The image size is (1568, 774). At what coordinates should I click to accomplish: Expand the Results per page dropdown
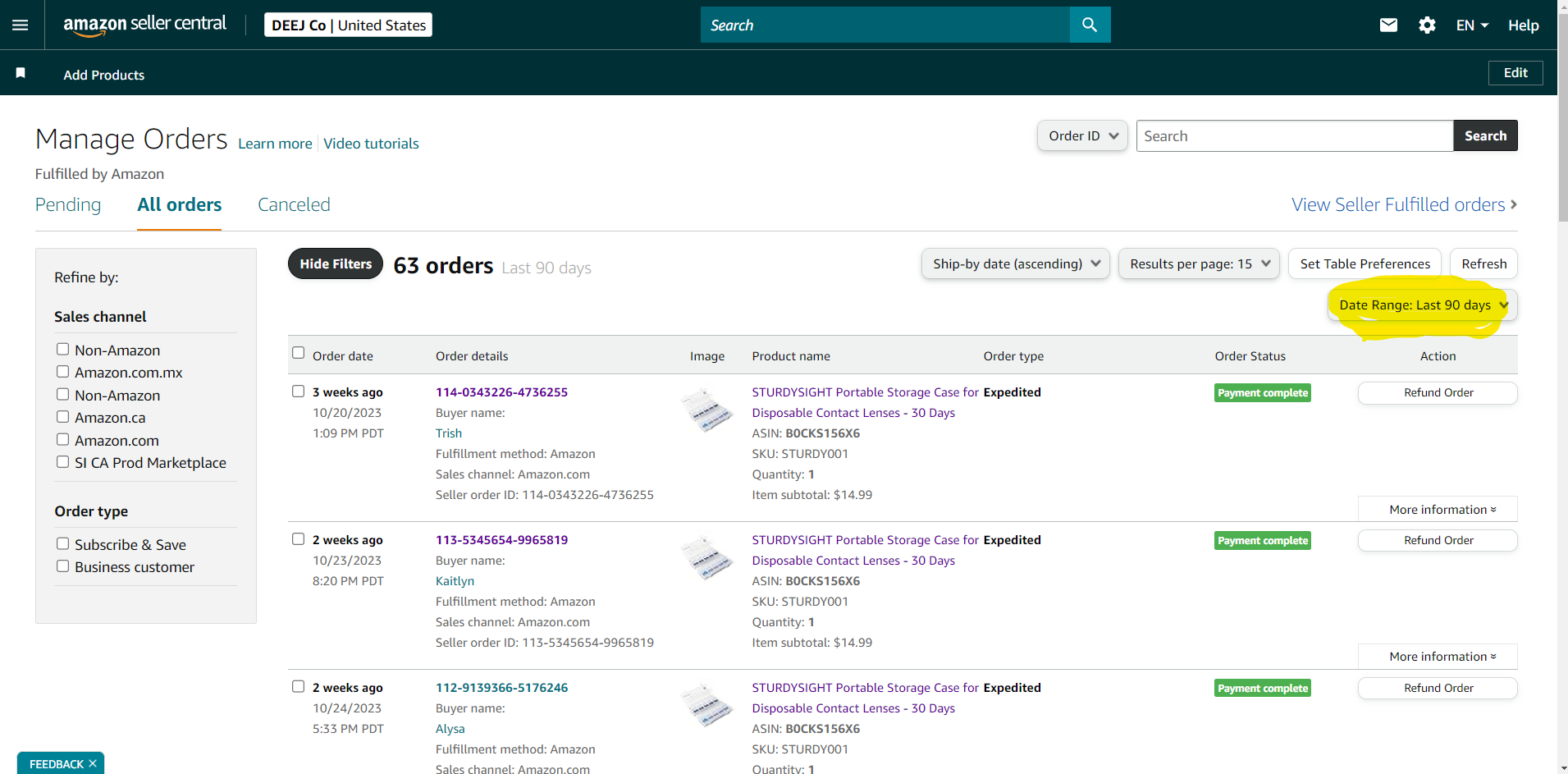tap(1199, 263)
